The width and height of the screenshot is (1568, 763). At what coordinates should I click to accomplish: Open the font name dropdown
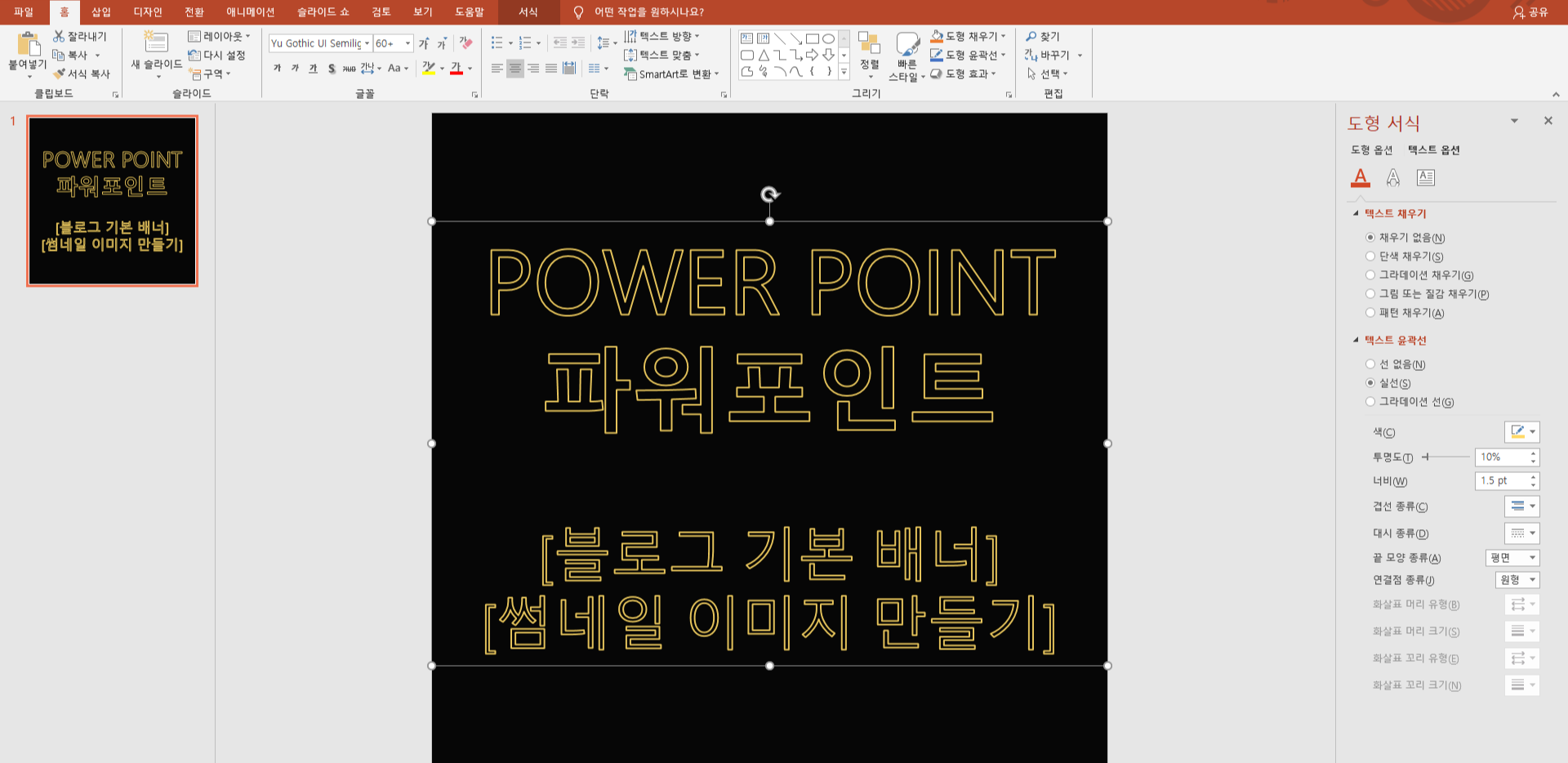click(367, 43)
